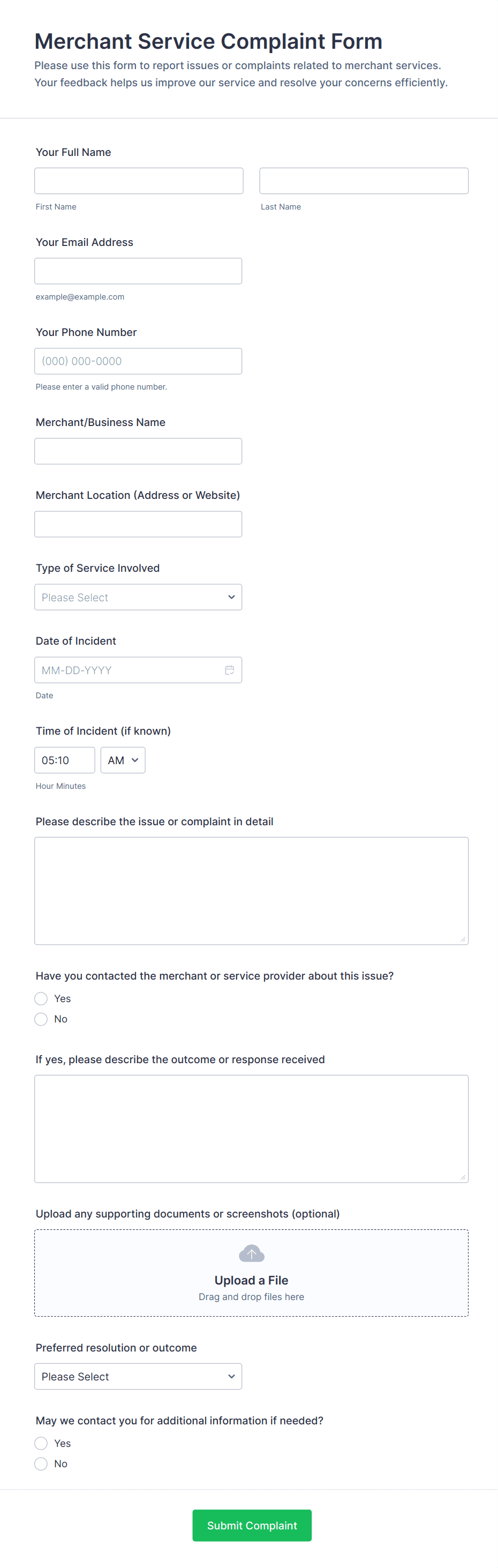Focus the First Name field
The image size is (498, 1568).
point(139,181)
